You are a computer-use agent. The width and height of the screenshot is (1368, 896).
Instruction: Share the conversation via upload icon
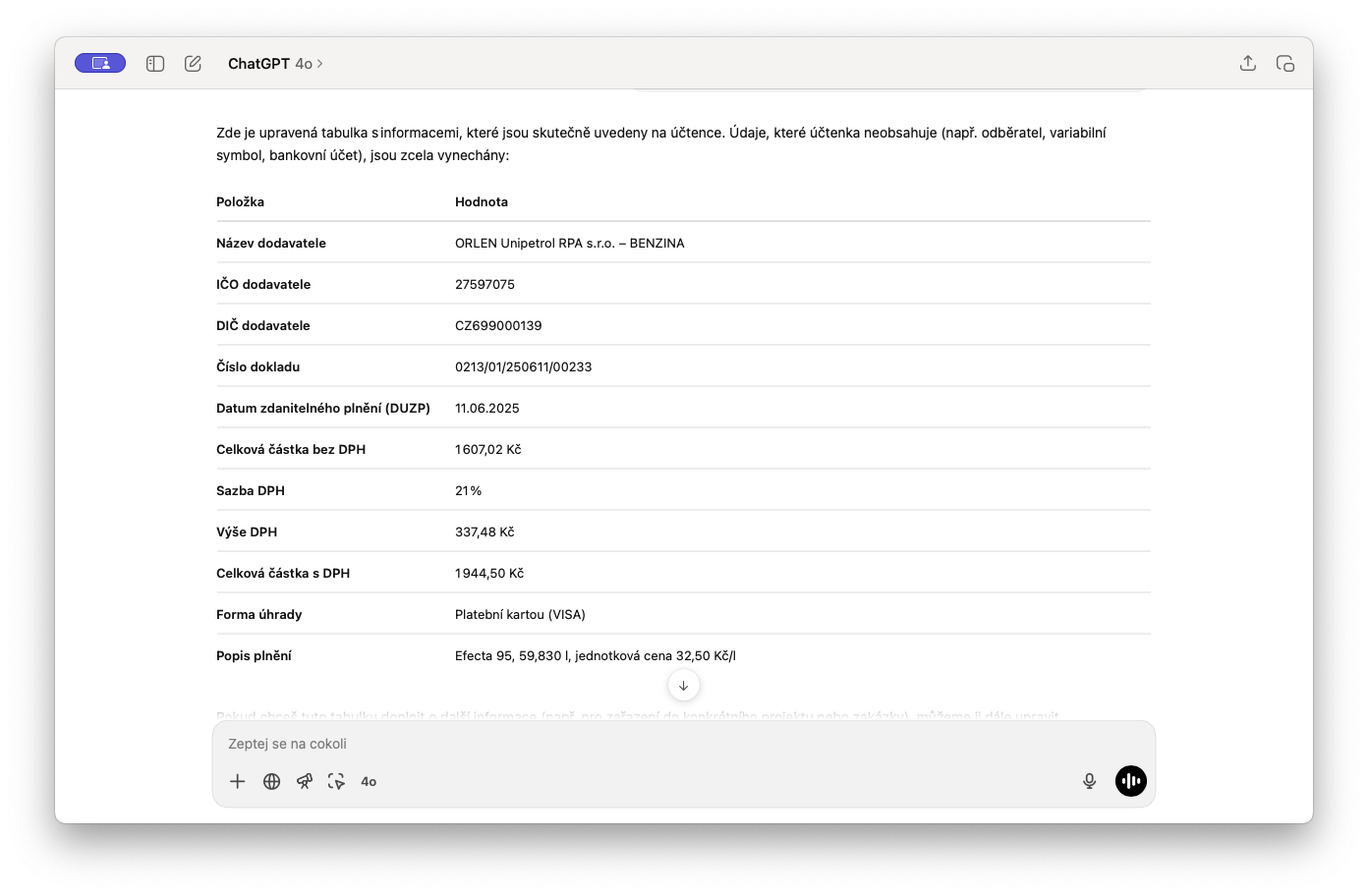click(1248, 63)
